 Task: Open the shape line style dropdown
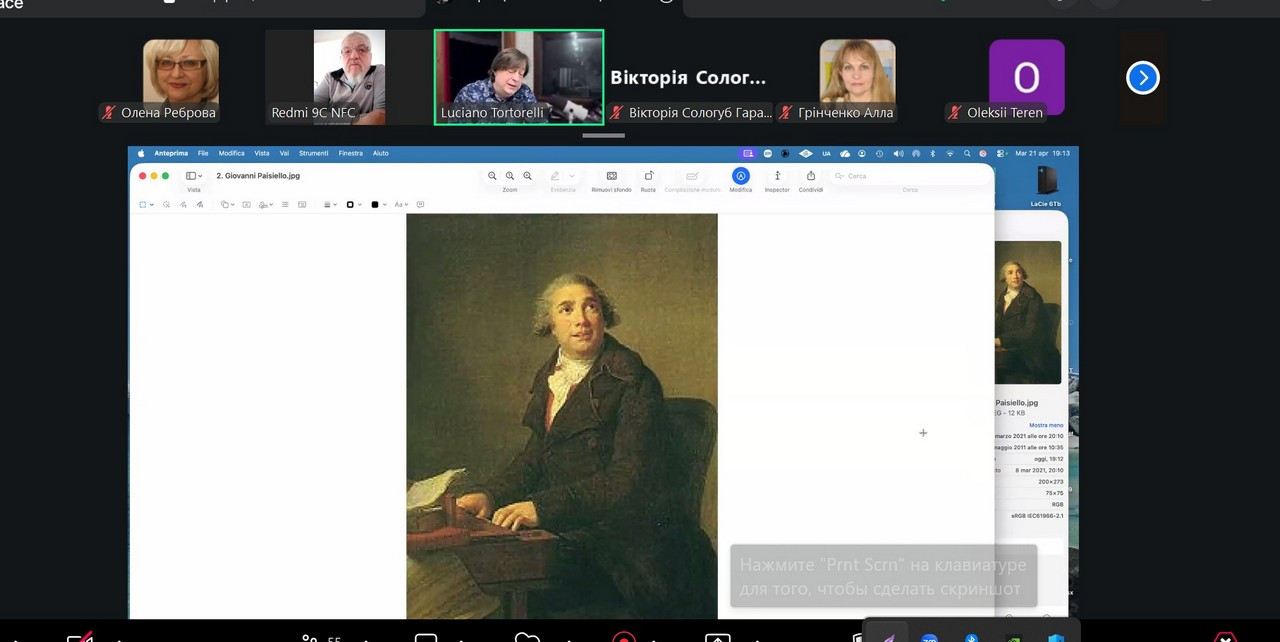pyautogui.click(x=330, y=204)
